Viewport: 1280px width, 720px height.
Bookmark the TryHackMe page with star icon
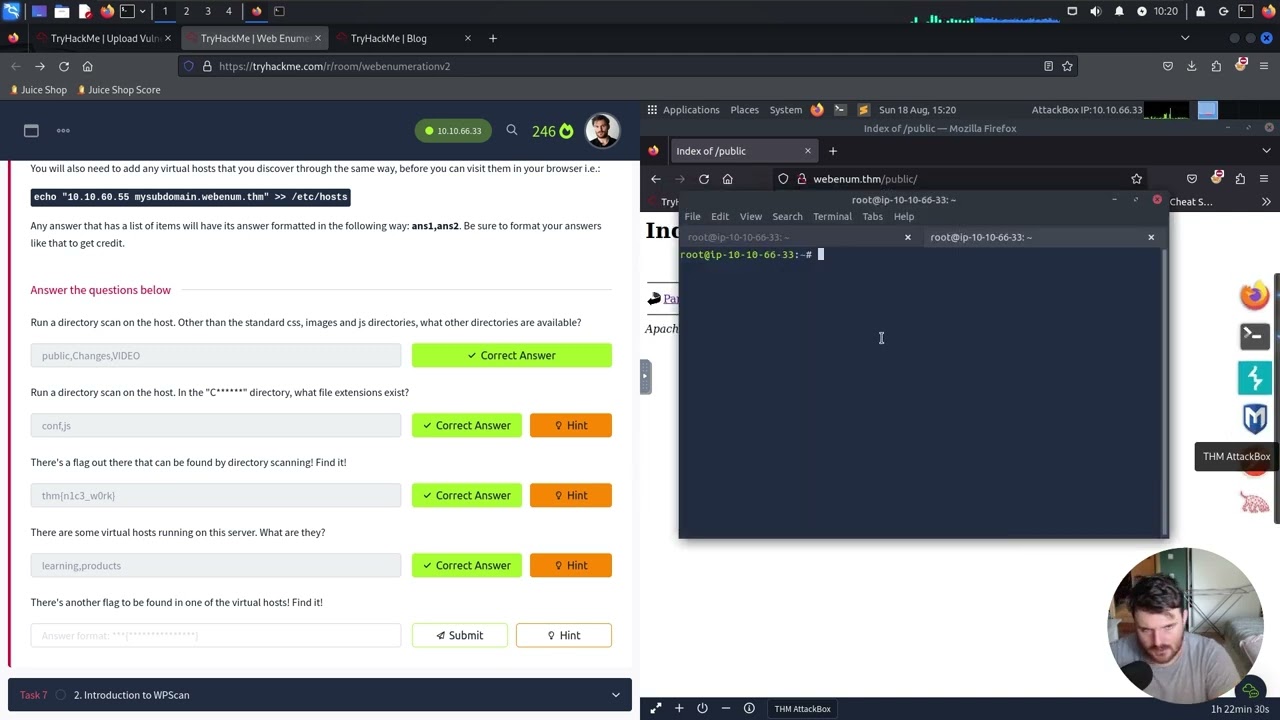click(1067, 66)
